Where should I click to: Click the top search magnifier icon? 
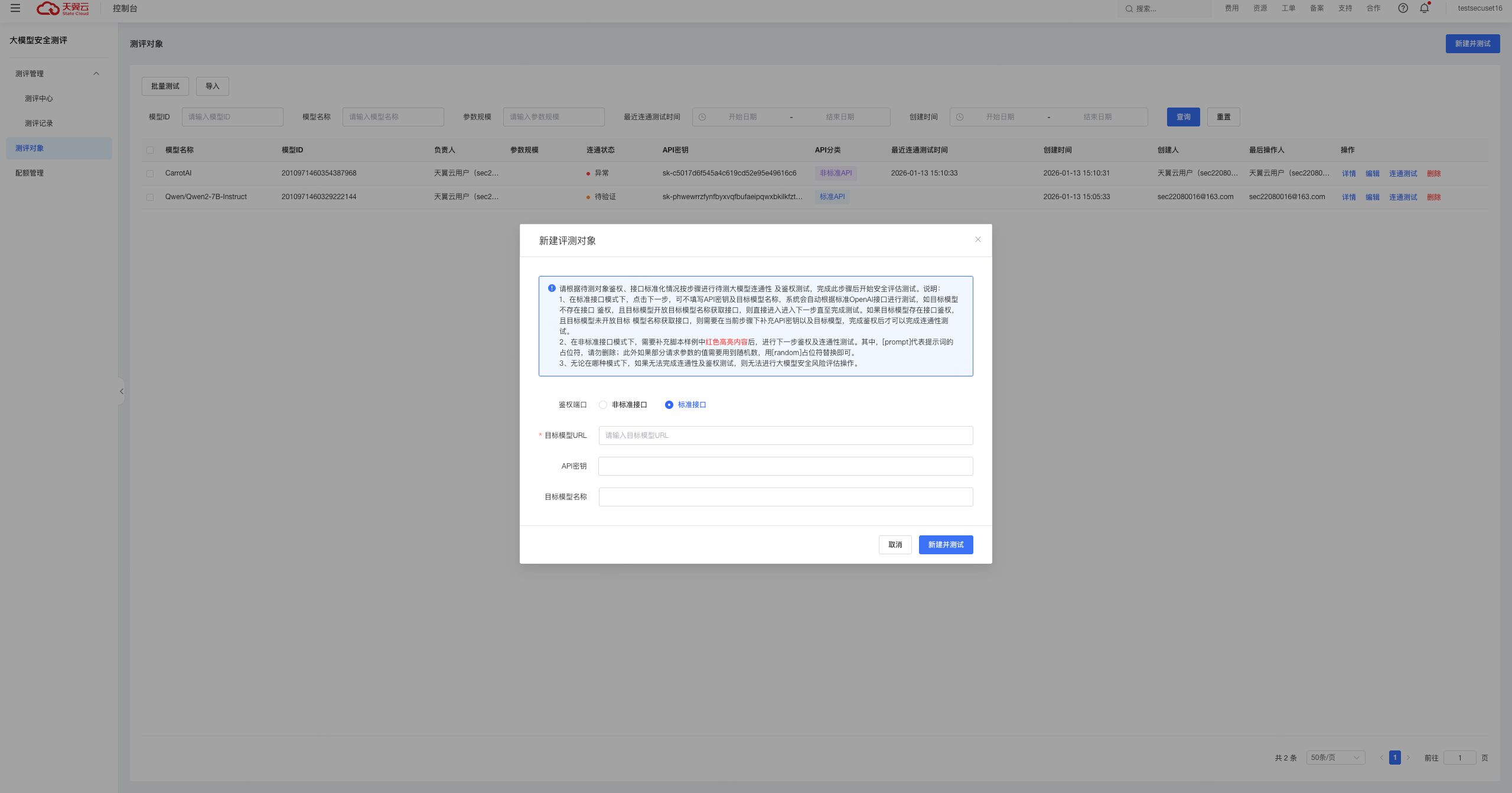pos(1129,9)
